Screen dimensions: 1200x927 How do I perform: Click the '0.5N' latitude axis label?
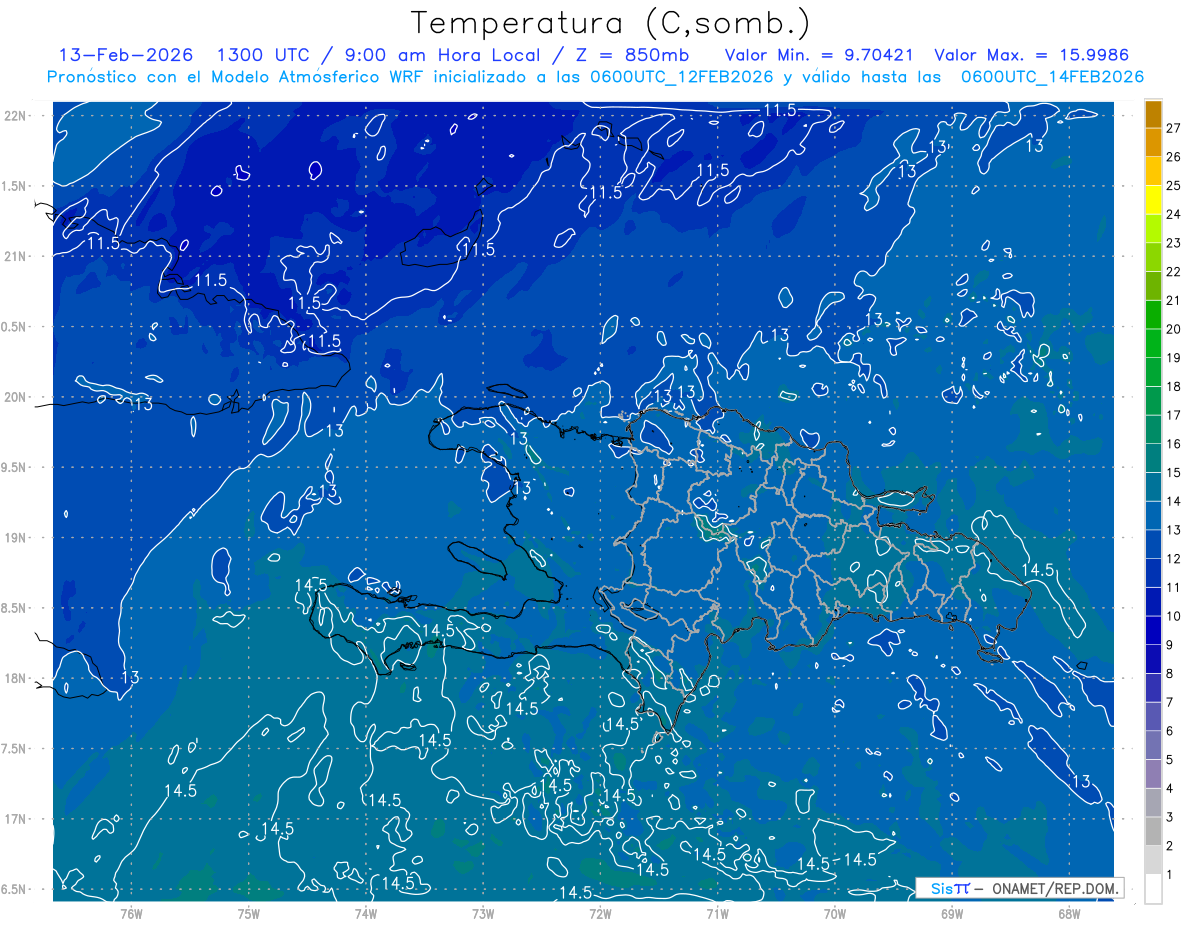(14, 327)
